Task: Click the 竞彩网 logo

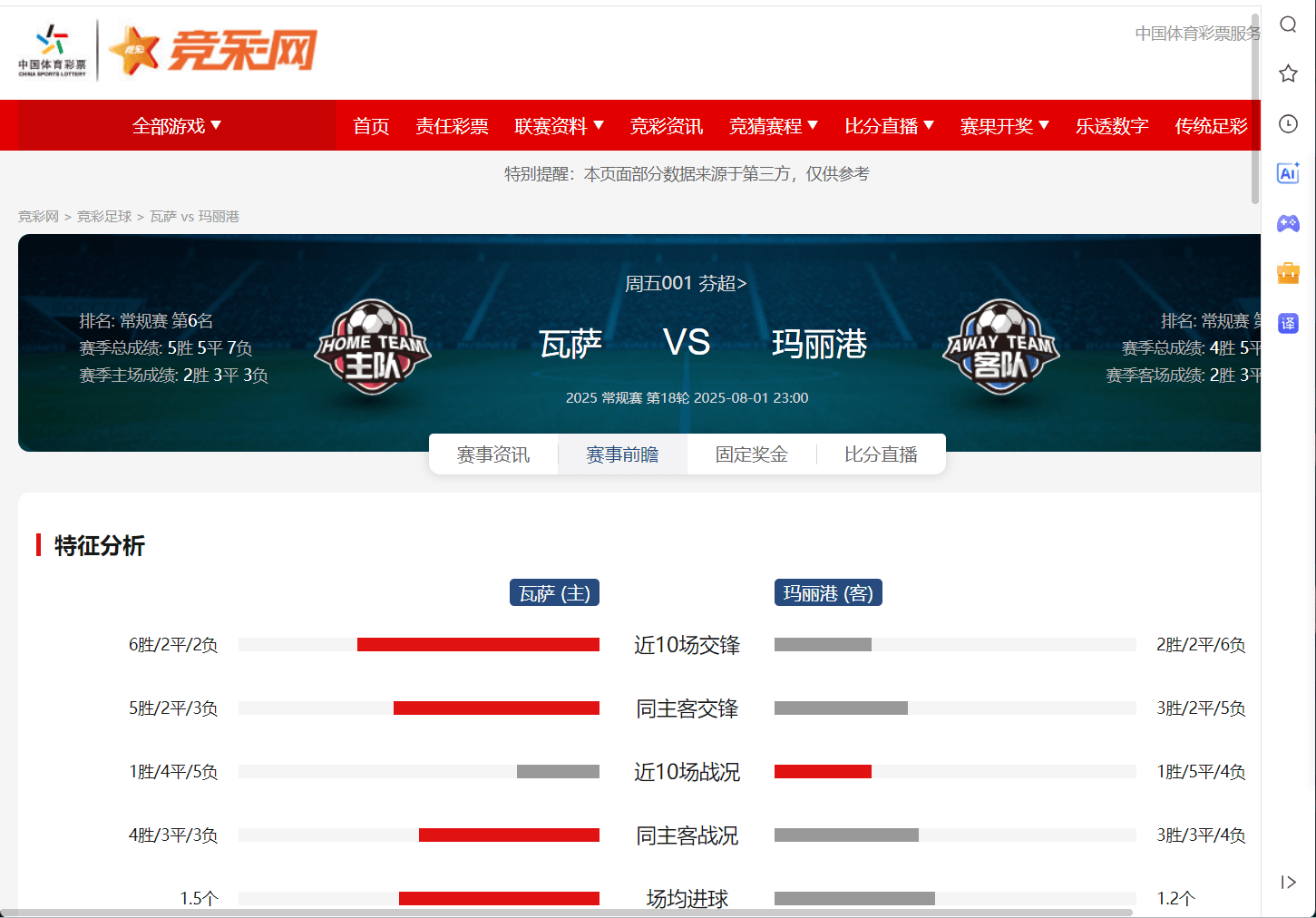Action: click(213, 50)
